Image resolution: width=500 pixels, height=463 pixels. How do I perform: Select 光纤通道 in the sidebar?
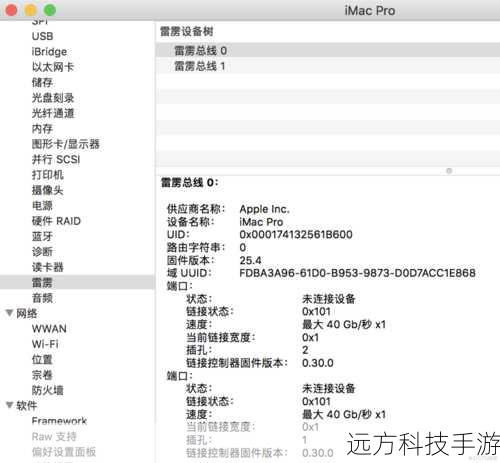pyautogui.click(x=53, y=113)
